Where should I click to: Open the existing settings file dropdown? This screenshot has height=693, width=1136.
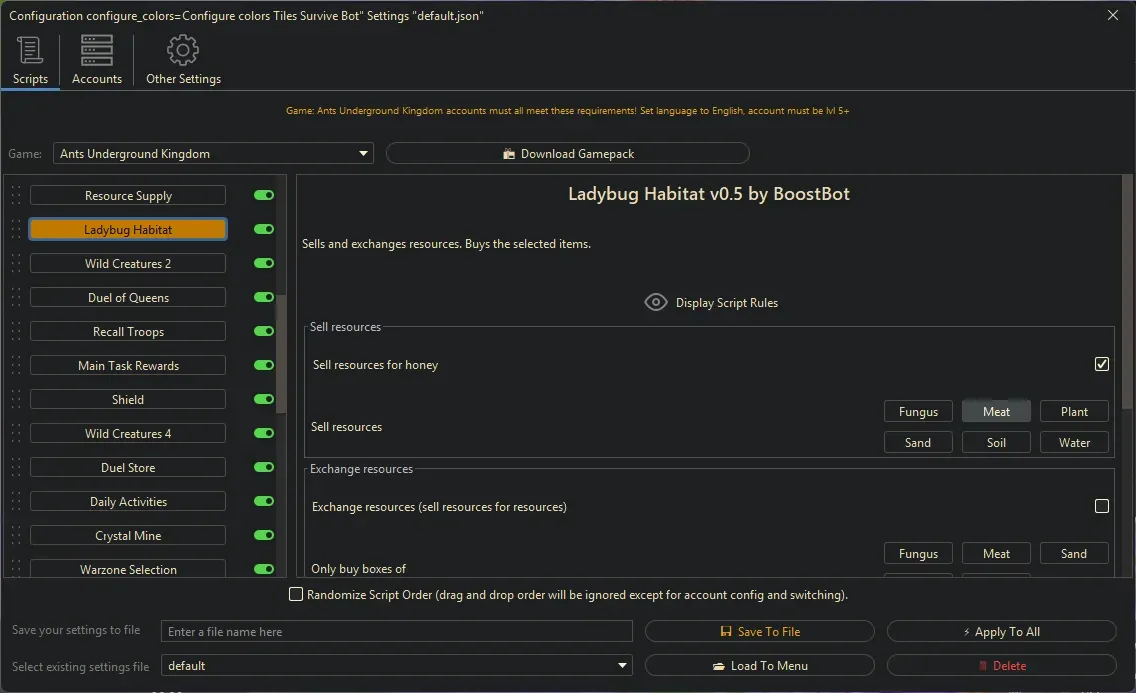[623, 666]
